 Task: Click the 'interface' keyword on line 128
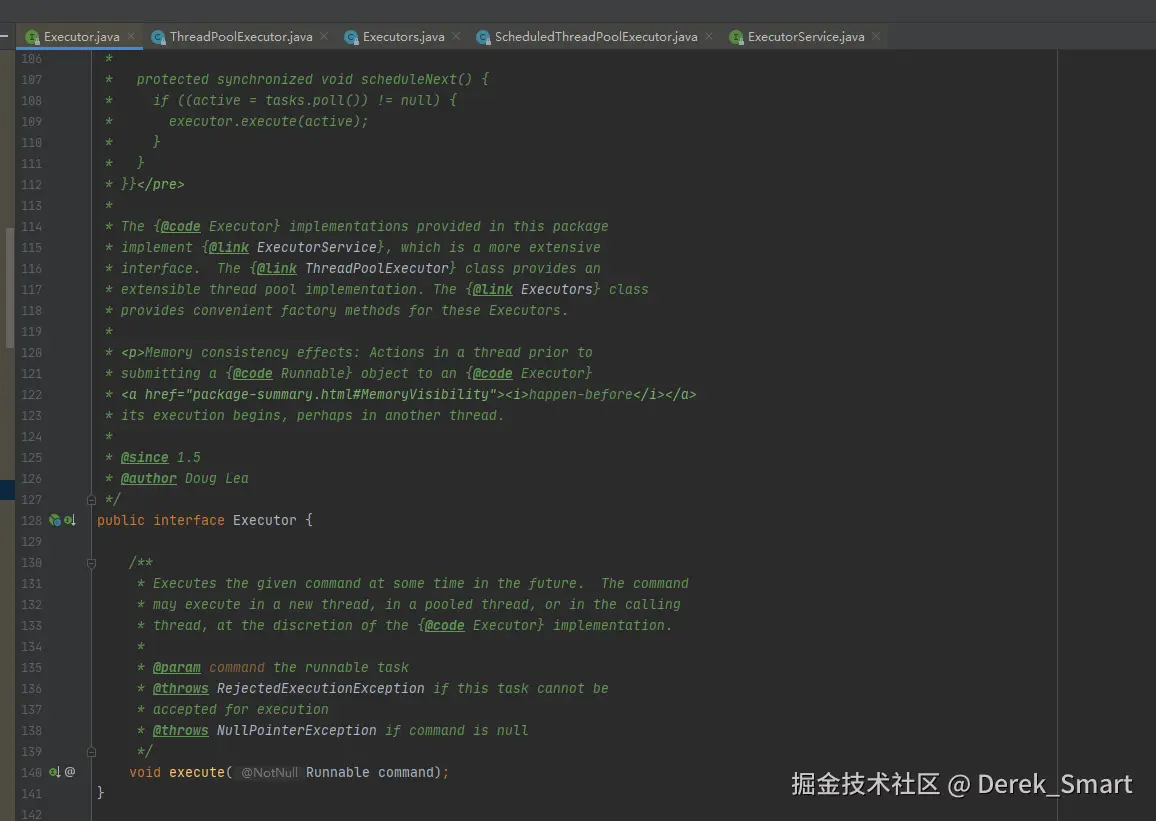189,520
